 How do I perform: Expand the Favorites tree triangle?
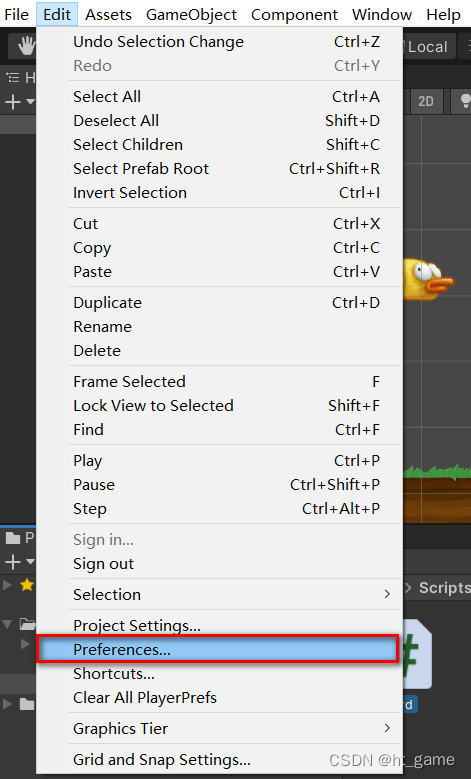point(7,585)
